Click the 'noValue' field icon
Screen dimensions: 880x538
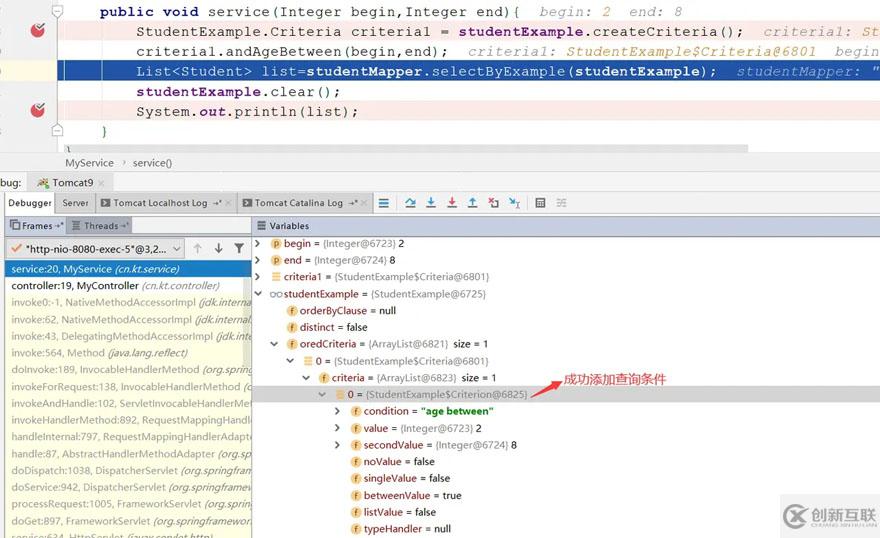[x=356, y=462]
